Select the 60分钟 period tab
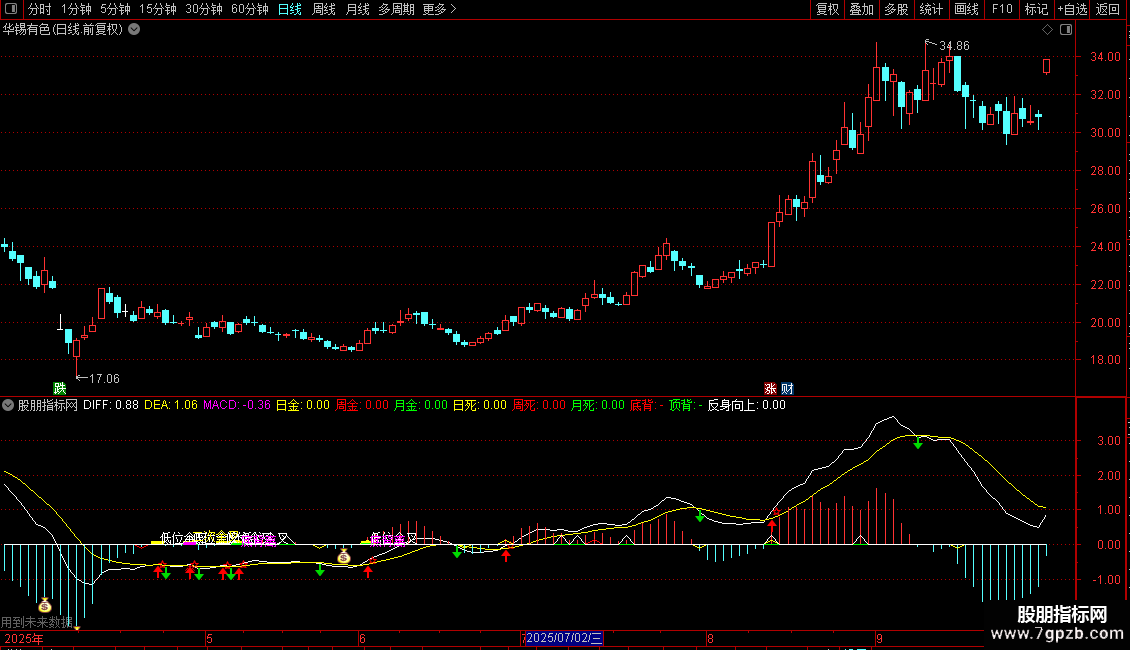1130x650 pixels. [x=250, y=9]
